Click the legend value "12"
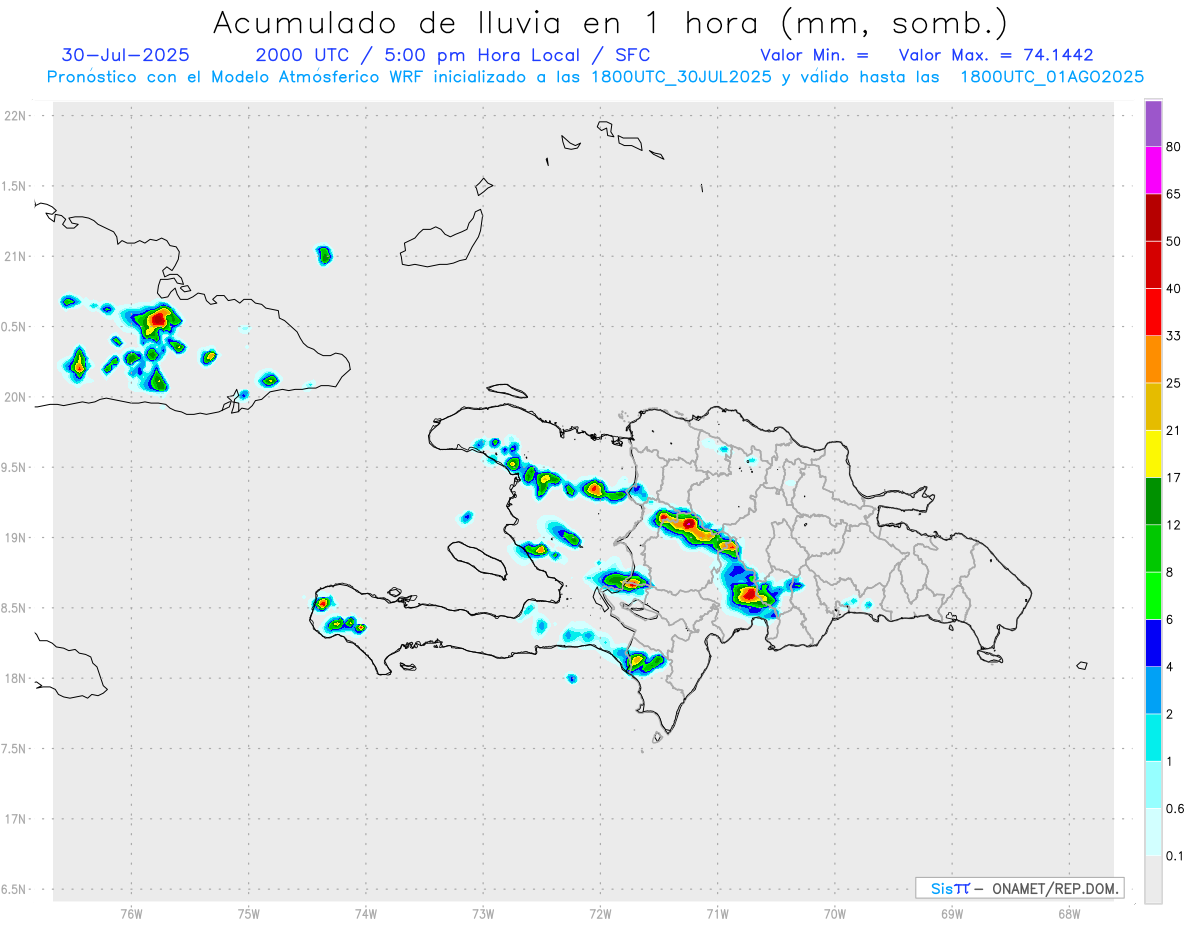The width and height of the screenshot is (1200, 927). pos(1174,525)
